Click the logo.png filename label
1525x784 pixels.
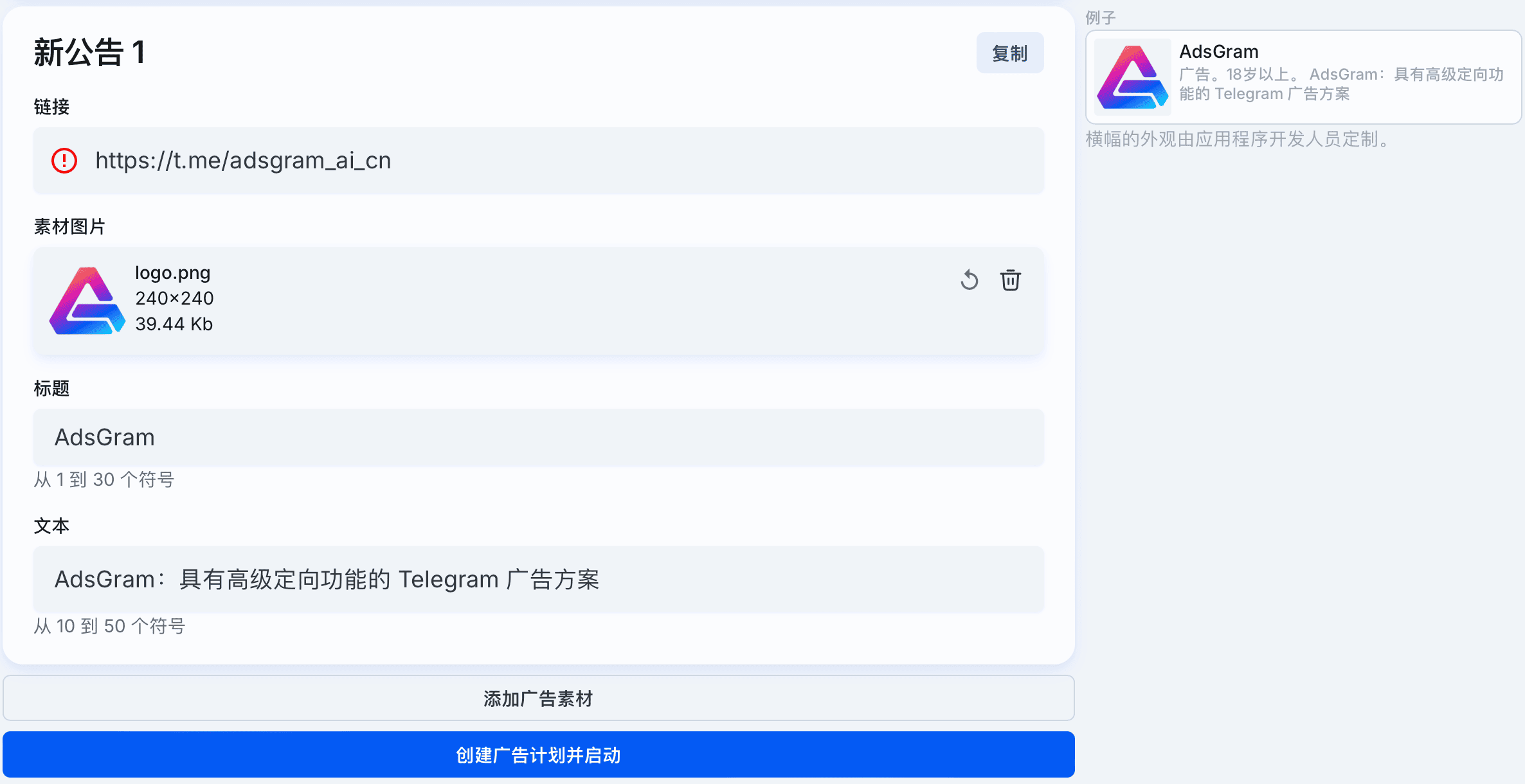(172, 272)
